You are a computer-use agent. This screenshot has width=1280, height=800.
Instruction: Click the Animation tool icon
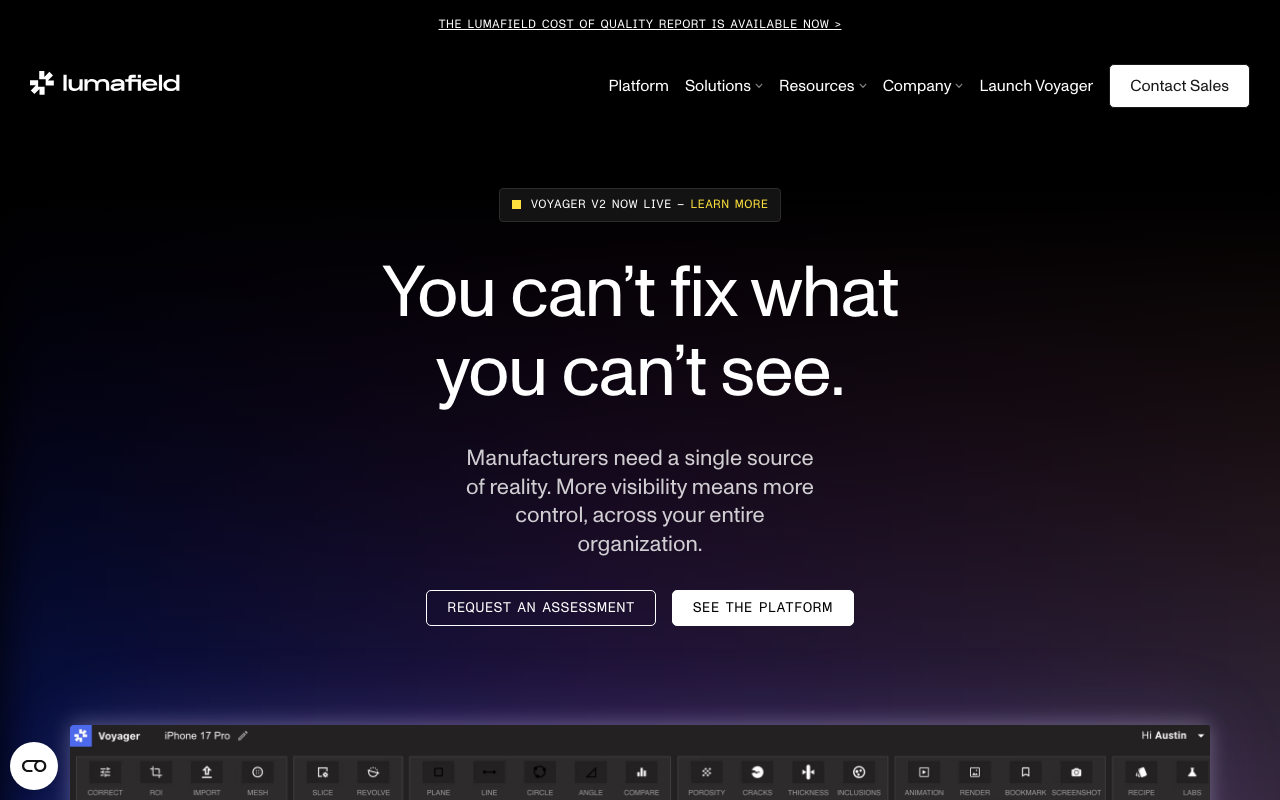tap(924, 772)
